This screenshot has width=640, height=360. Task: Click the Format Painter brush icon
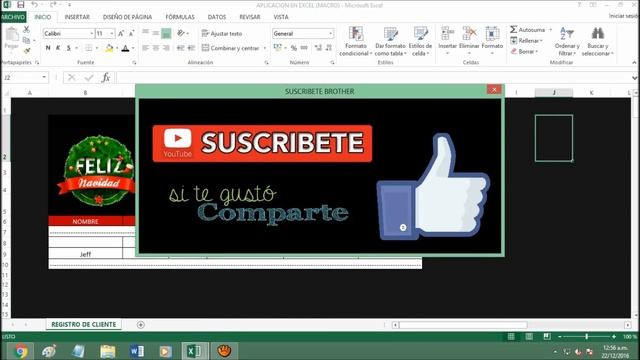tap(27, 51)
